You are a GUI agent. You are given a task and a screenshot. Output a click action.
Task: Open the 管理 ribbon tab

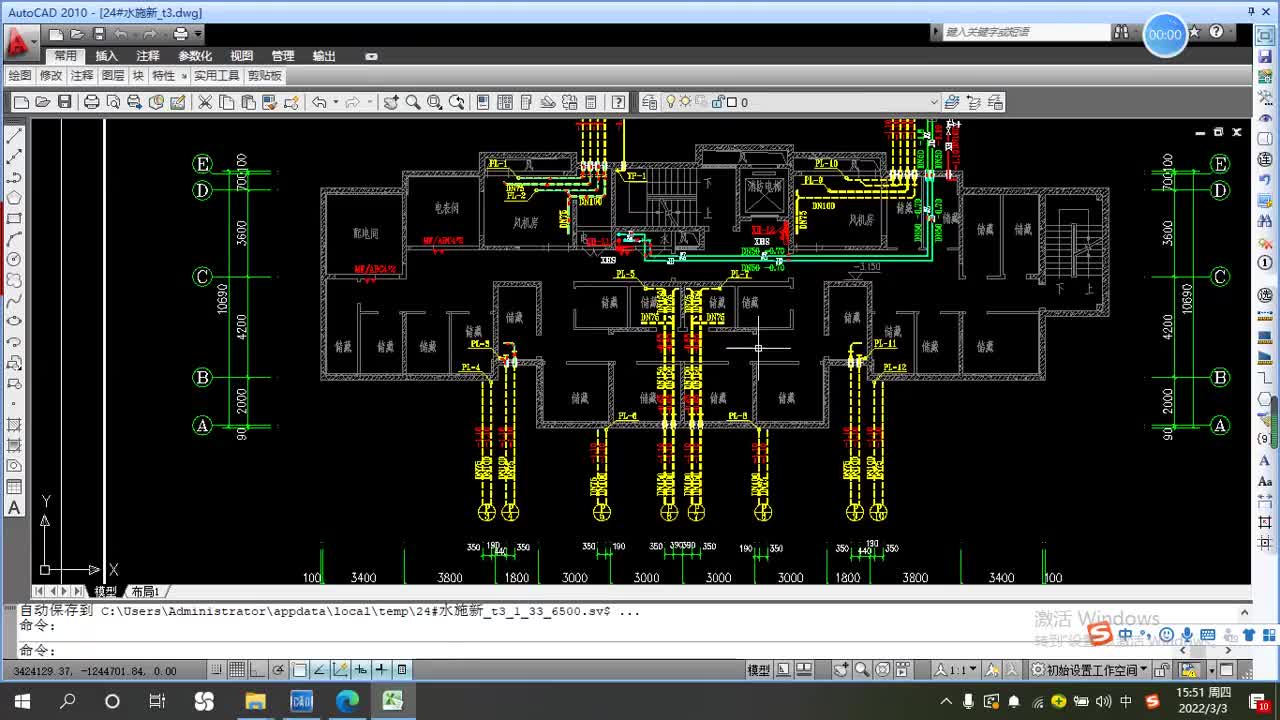283,56
